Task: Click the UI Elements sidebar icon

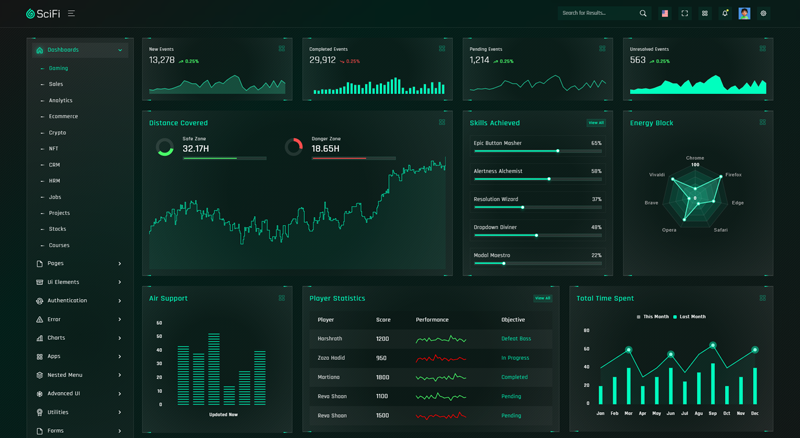Action: pyautogui.click(x=40, y=282)
